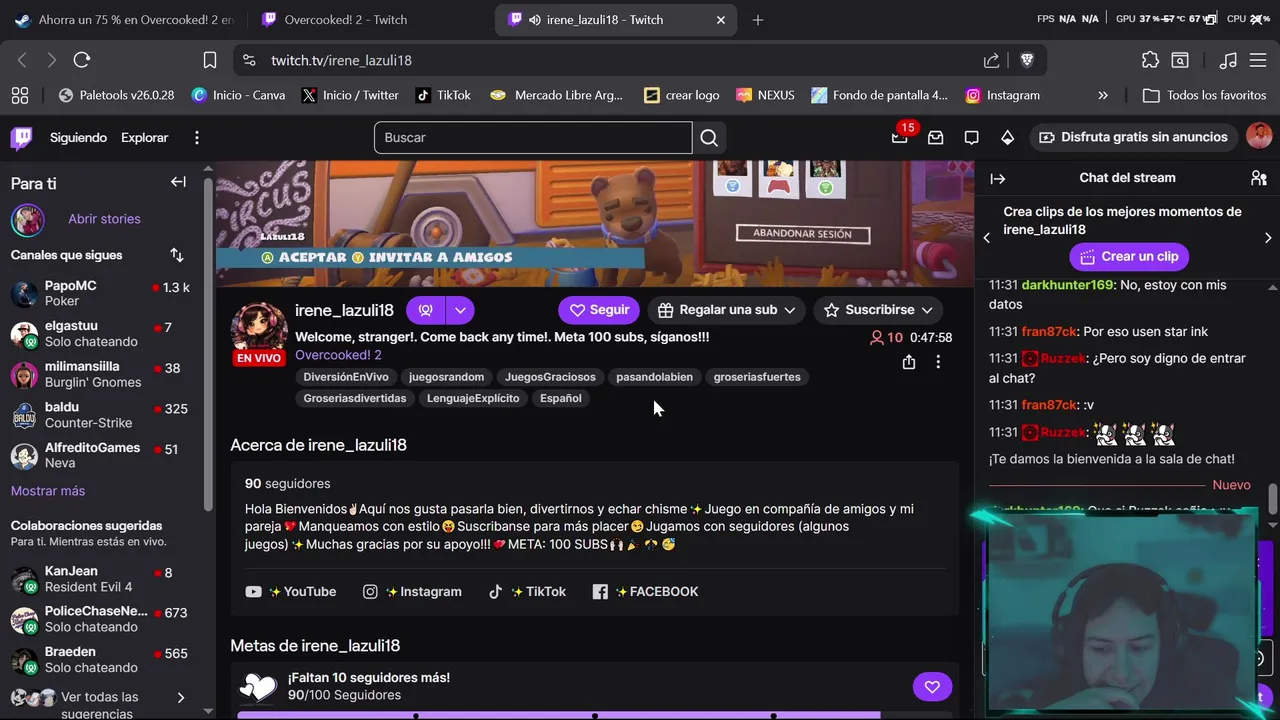Open the Brave shields icon
1280x720 pixels.
tap(1027, 60)
